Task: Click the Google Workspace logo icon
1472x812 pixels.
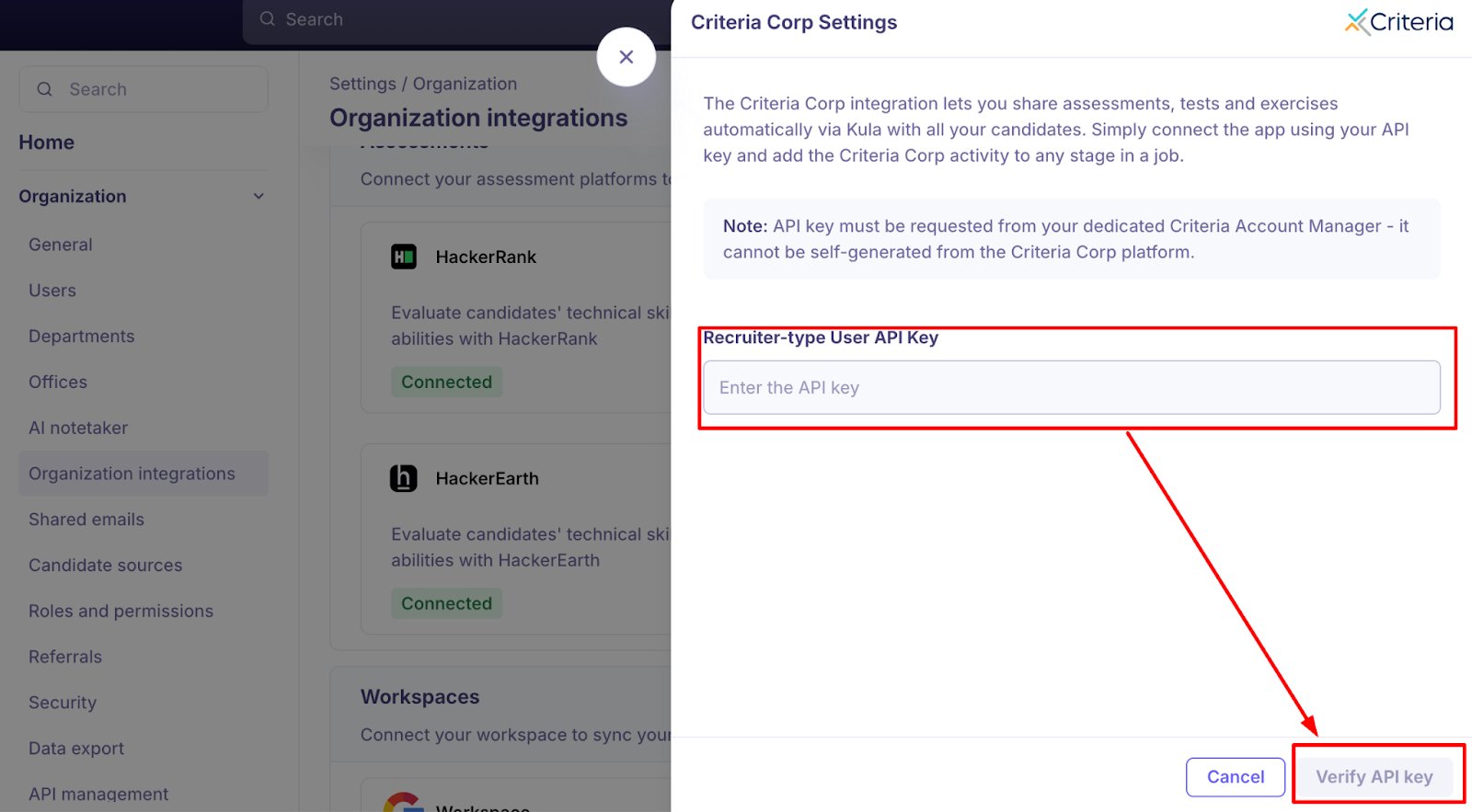Action: click(x=403, y=802)
